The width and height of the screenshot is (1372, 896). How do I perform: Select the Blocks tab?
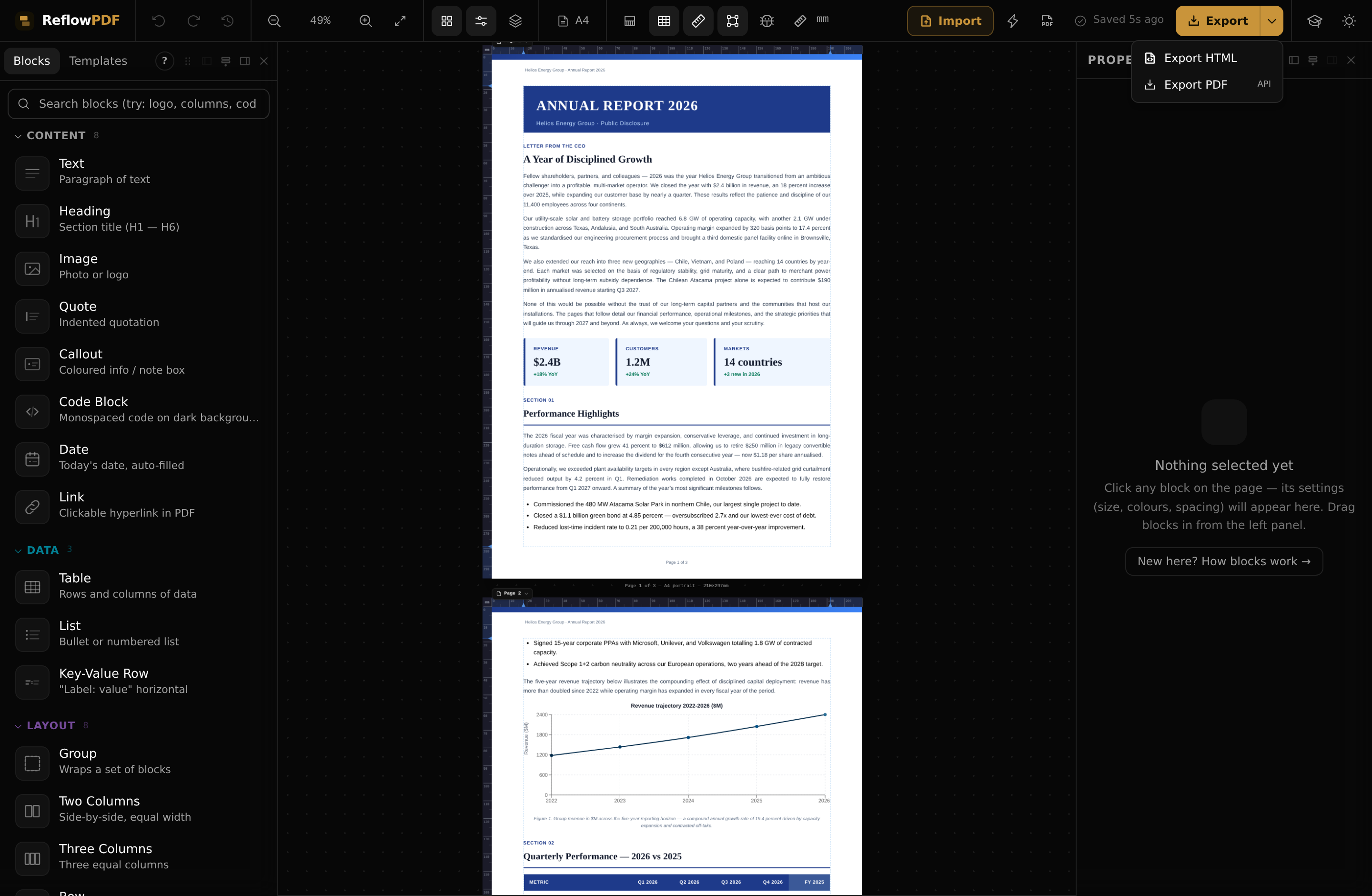(x=32, y=61)
